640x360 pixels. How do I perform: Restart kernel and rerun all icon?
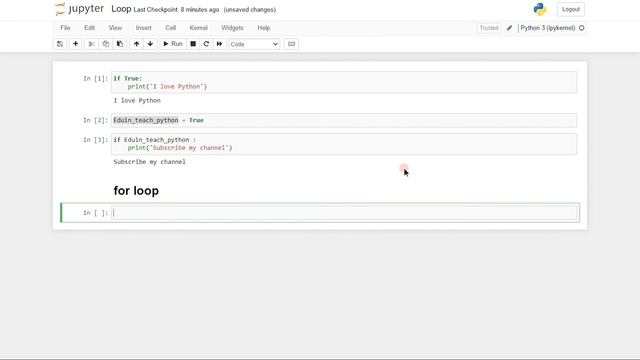click(219, 44)
